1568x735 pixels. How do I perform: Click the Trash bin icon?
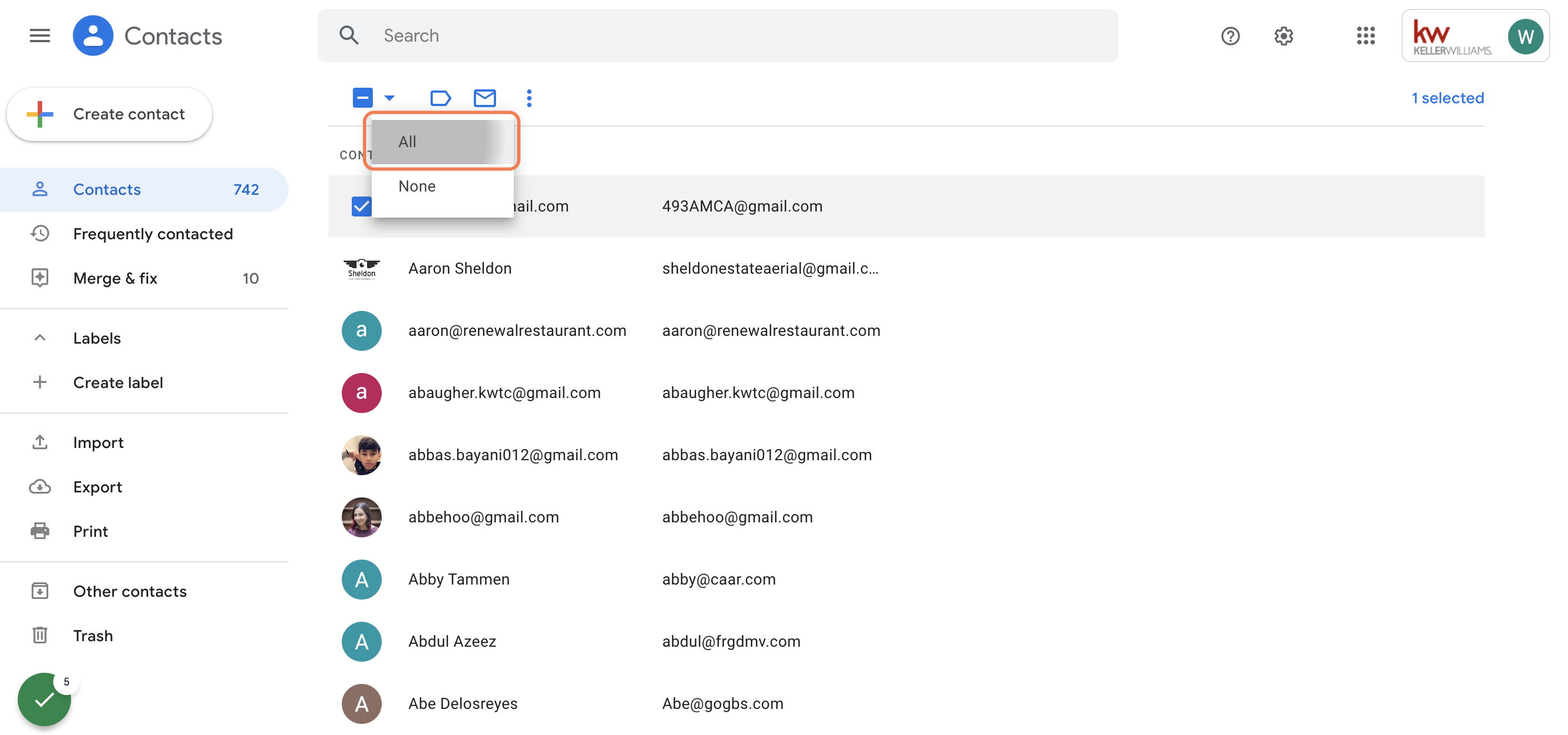(39, 635)
